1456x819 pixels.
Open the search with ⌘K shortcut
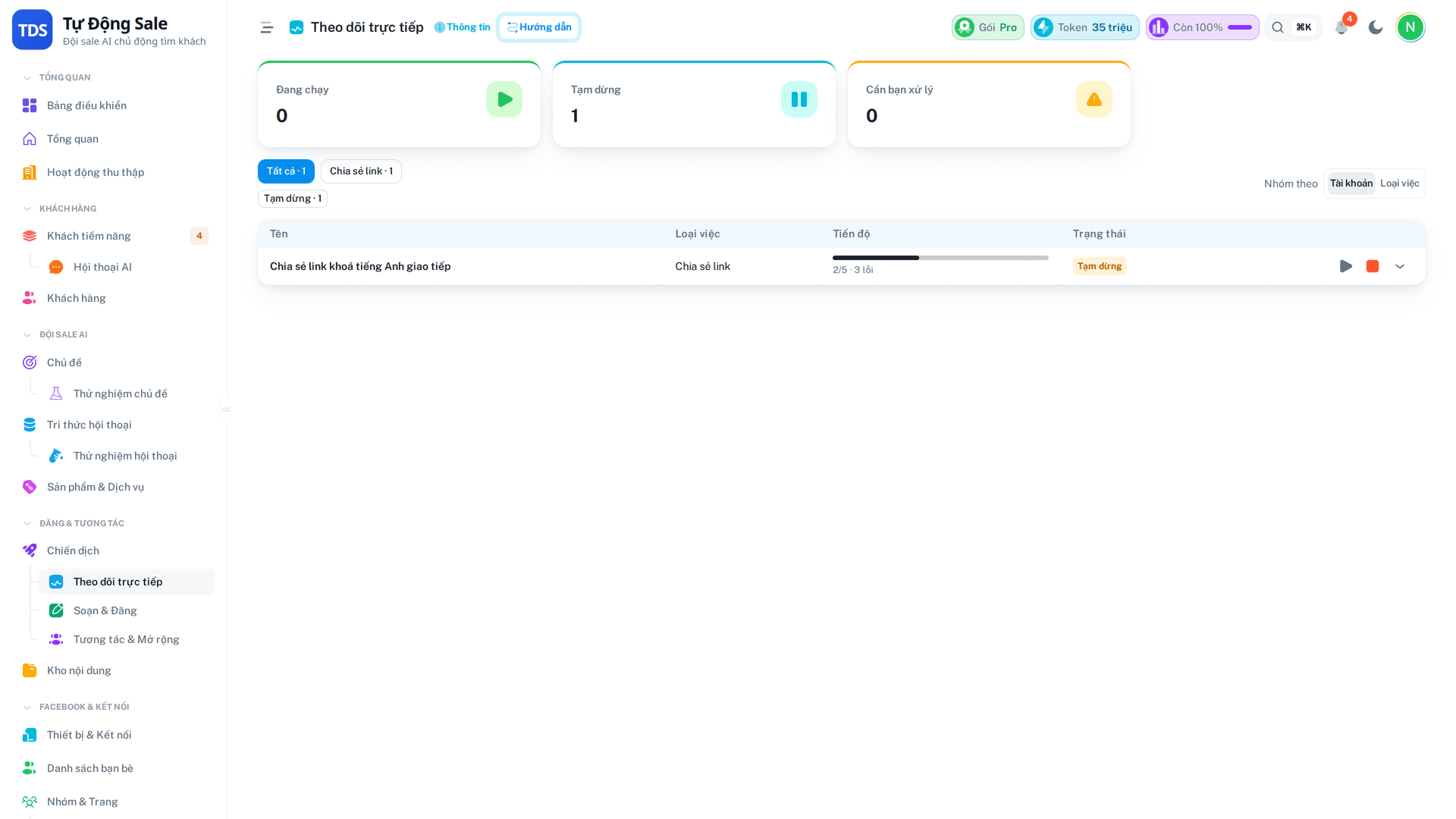1293,27
